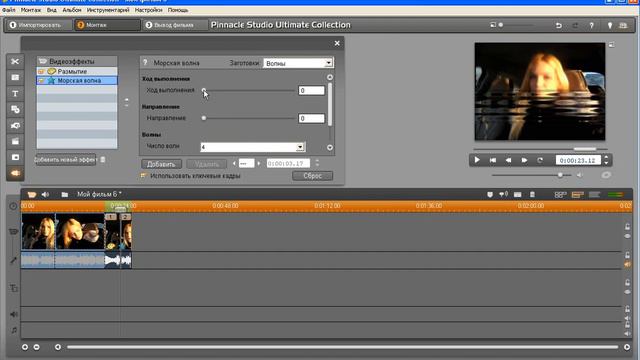Click the folder icon next to Мой фильм 6
The width and height of the screenshot is (640, 360).
tap(64, 195)
